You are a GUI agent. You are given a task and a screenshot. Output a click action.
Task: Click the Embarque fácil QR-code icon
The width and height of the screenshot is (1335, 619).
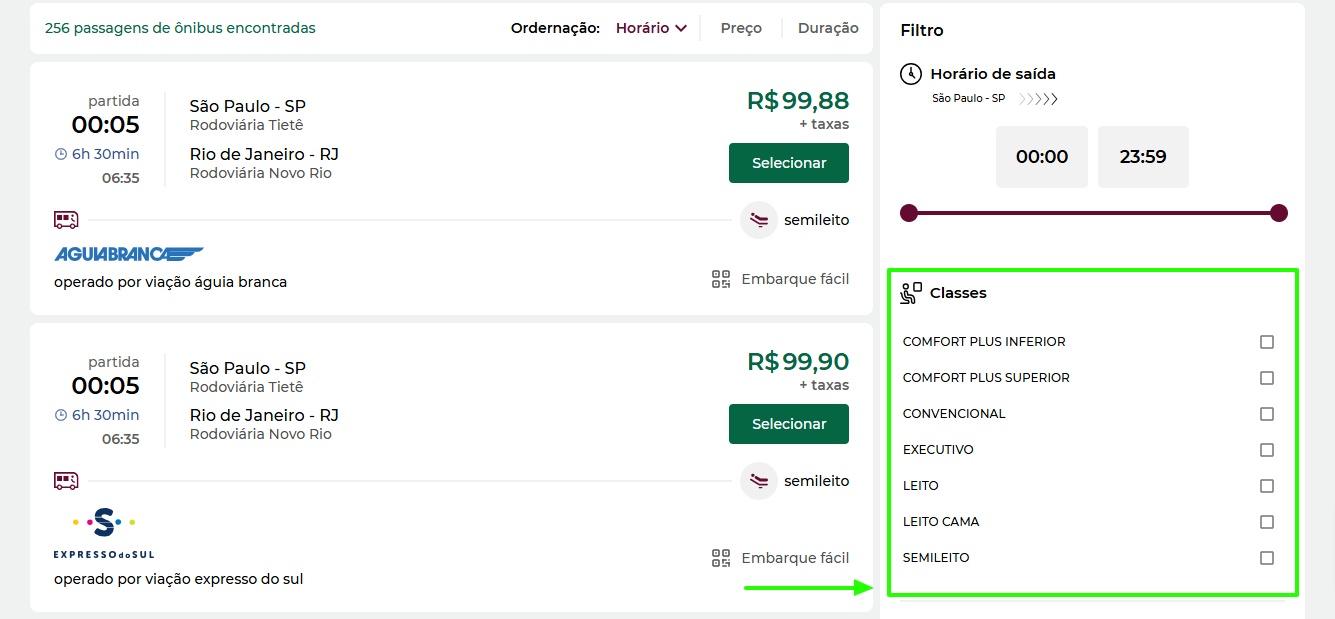[721, 279]
